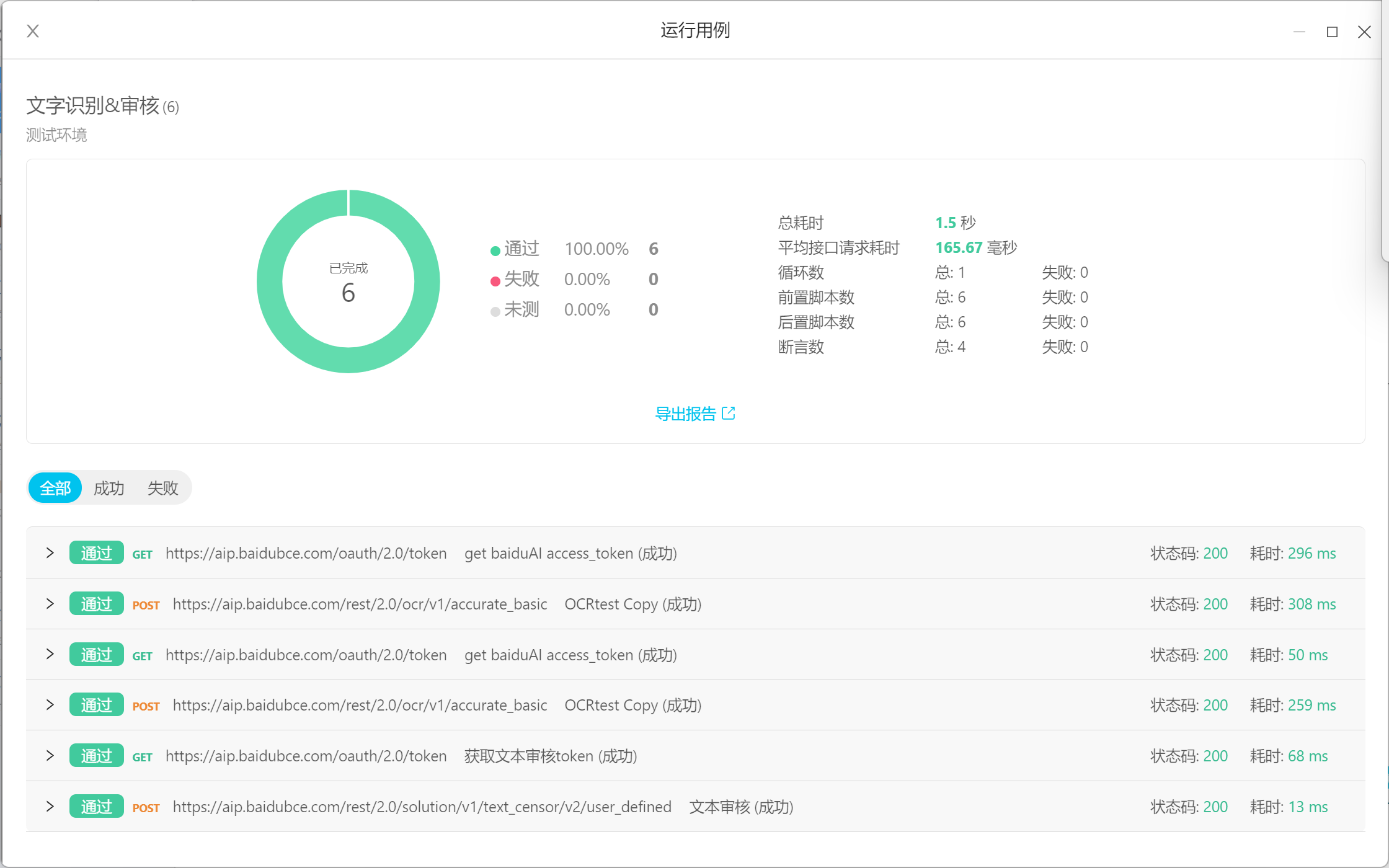Click 通过 badge on the 308 ms row
The width and height of the screenshot is (1389, 868).
96,603
